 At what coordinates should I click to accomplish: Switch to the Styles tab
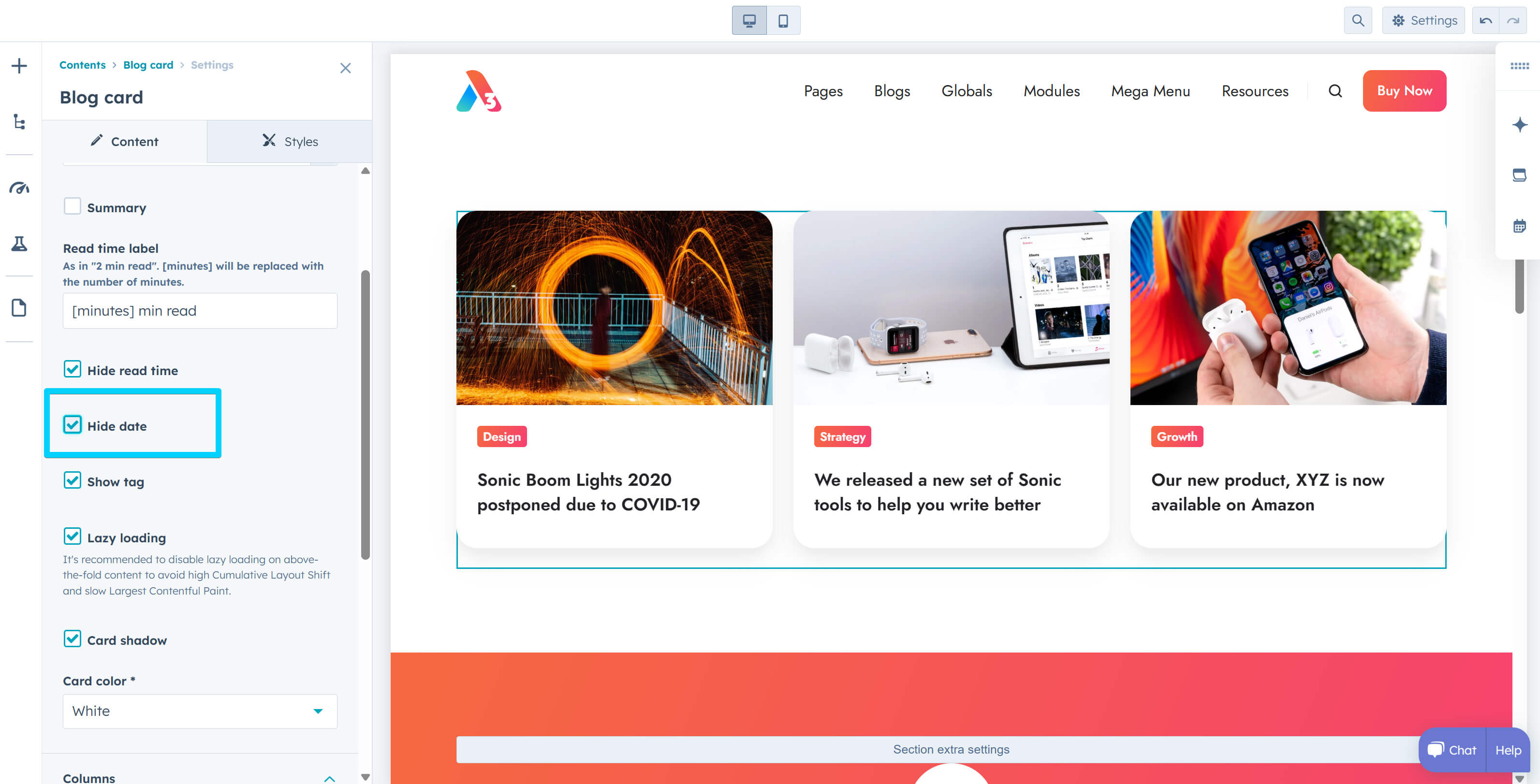click(289, 141)
